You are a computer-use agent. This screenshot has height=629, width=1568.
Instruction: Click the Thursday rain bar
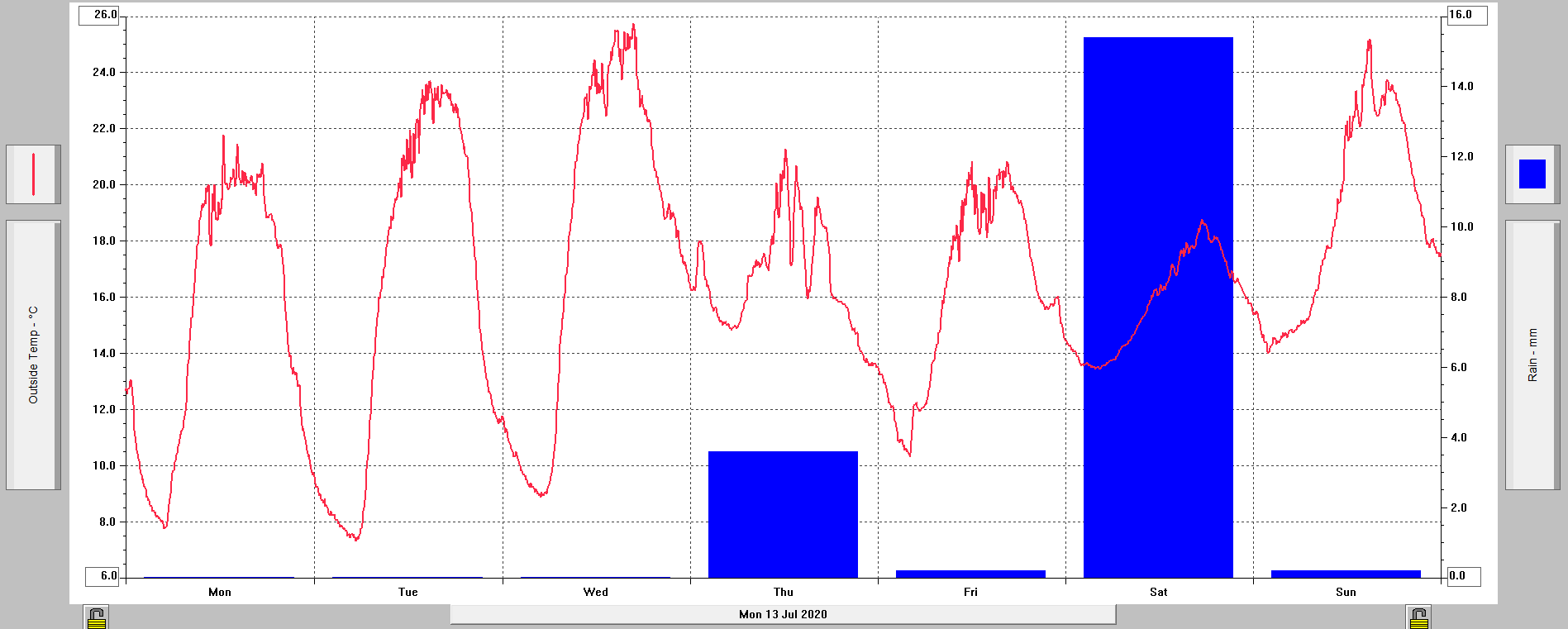(x=783, y=514)
